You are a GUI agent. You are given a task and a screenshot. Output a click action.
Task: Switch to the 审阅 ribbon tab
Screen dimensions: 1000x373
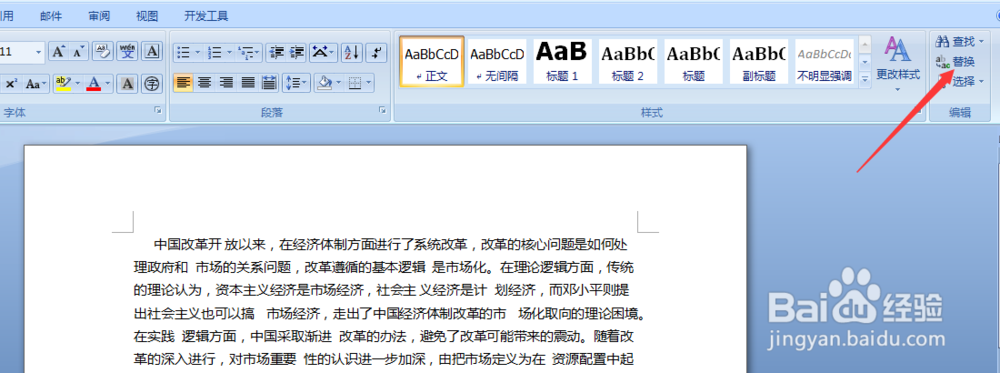tap(99, 16)
